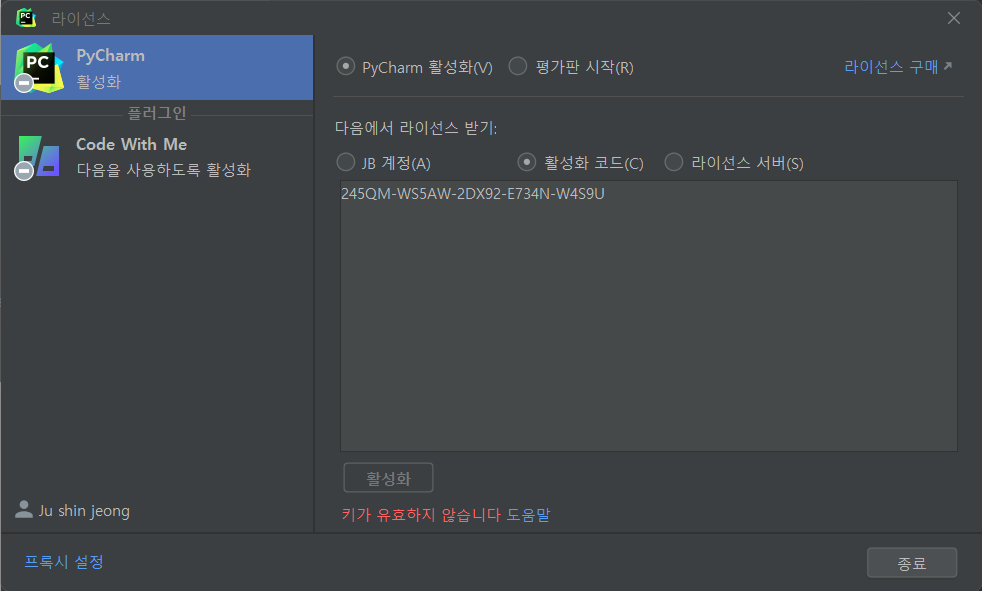Screen dimensions: 982x591
Task: Click the 종료 exit button
Action: tap(912, 563)
